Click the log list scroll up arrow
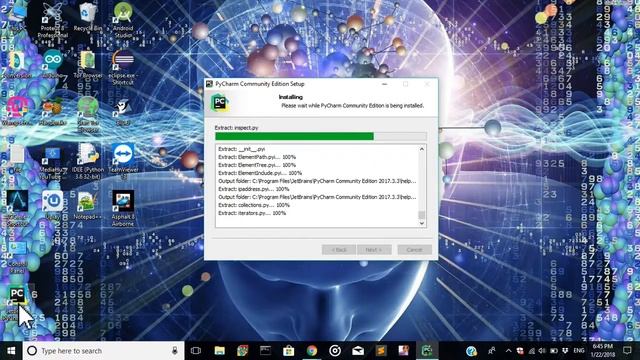The height and width of the screenshot is (360, 640). point(422,149)
